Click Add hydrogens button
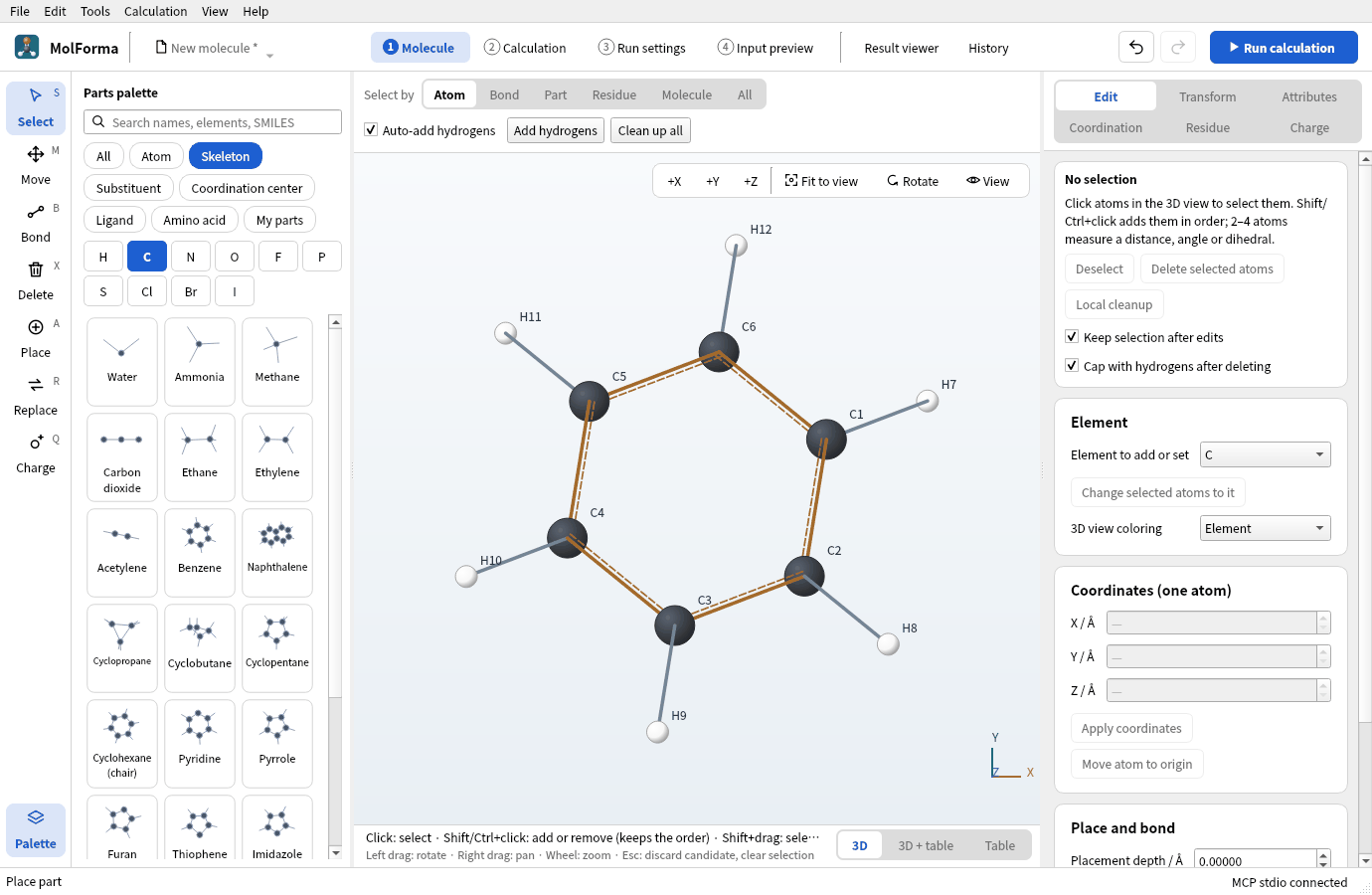 point(556,130)
